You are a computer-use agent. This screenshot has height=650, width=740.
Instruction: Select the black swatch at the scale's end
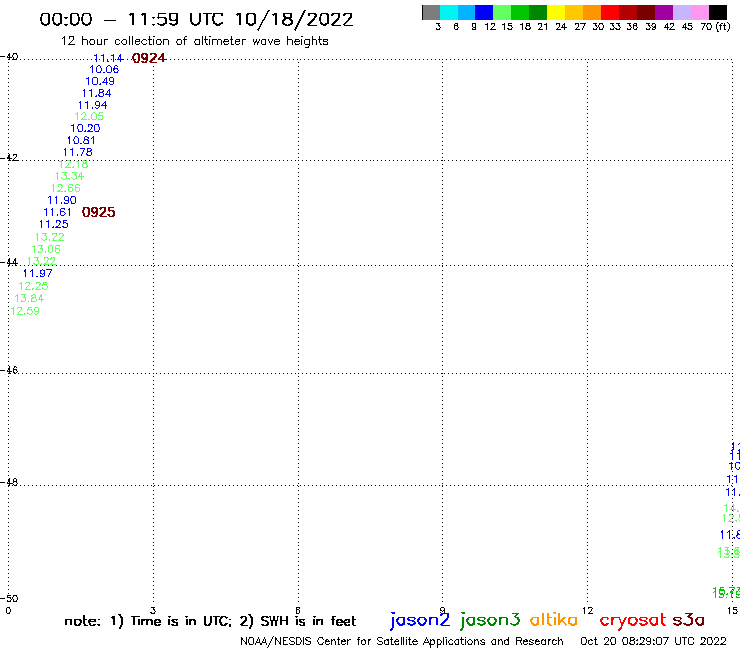(718, 12)
